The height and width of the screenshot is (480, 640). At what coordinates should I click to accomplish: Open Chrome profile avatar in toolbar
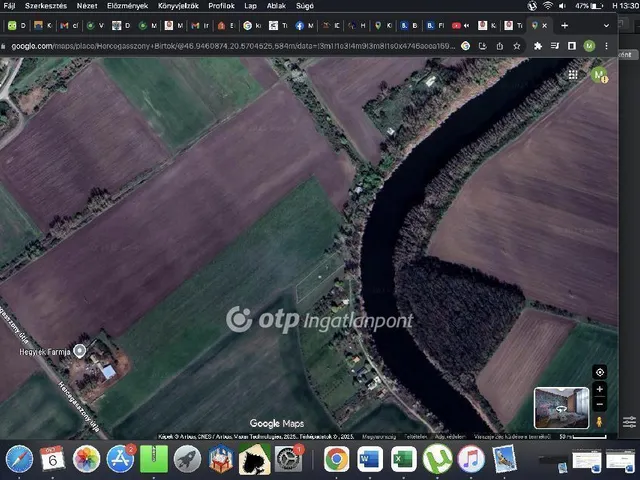(589, 46)
